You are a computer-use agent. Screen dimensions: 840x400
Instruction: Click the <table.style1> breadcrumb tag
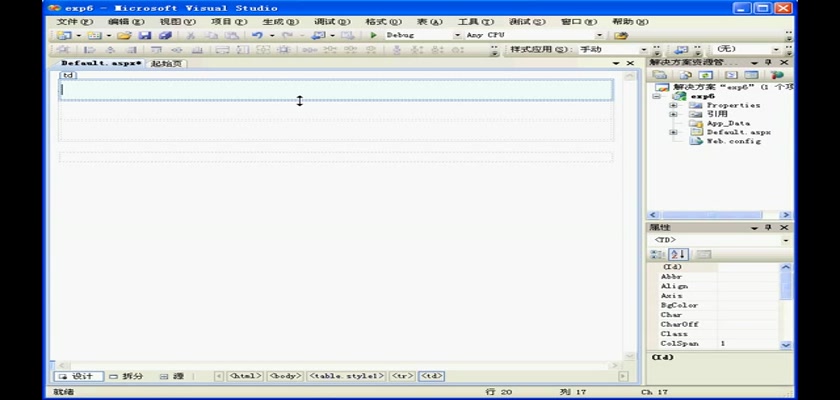(x=347, y=376)
